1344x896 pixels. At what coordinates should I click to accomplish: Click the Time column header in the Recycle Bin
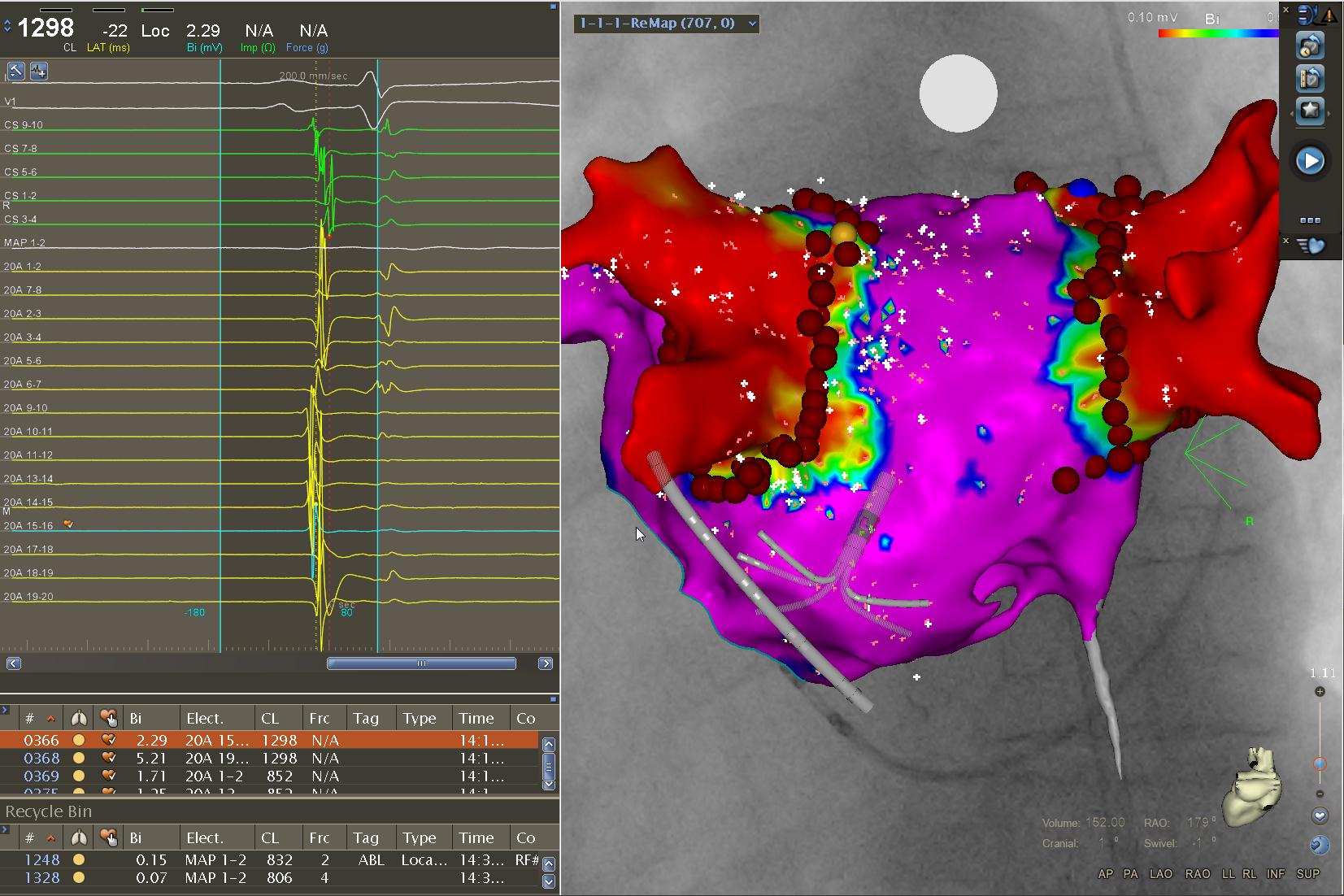tap(476, 838)
